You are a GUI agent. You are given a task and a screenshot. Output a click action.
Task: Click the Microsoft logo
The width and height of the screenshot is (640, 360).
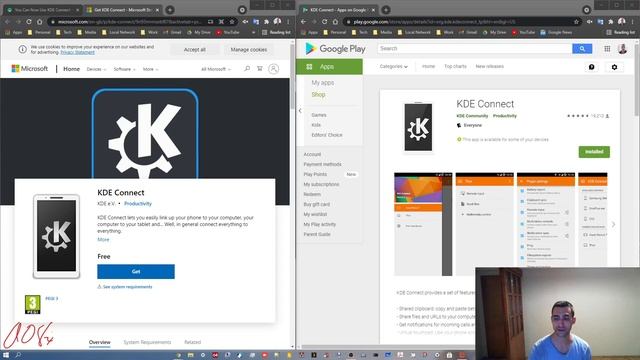[x=30, y=69]
